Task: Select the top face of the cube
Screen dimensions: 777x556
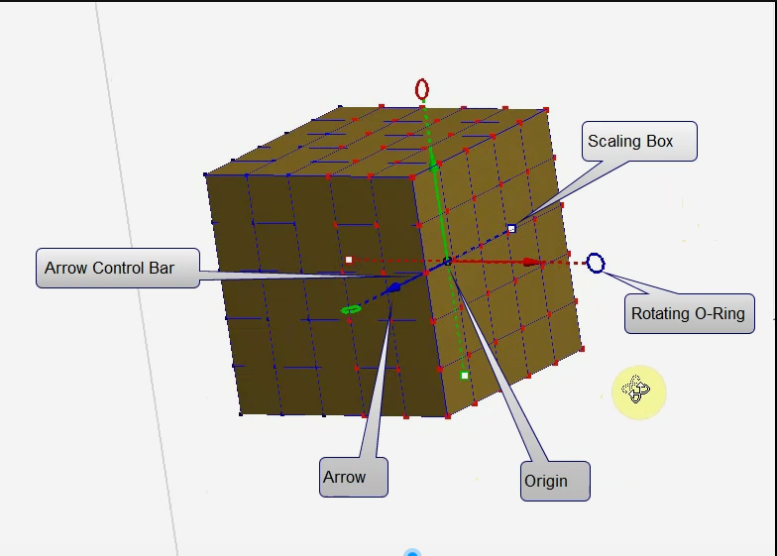Action: tap(380, 138)
